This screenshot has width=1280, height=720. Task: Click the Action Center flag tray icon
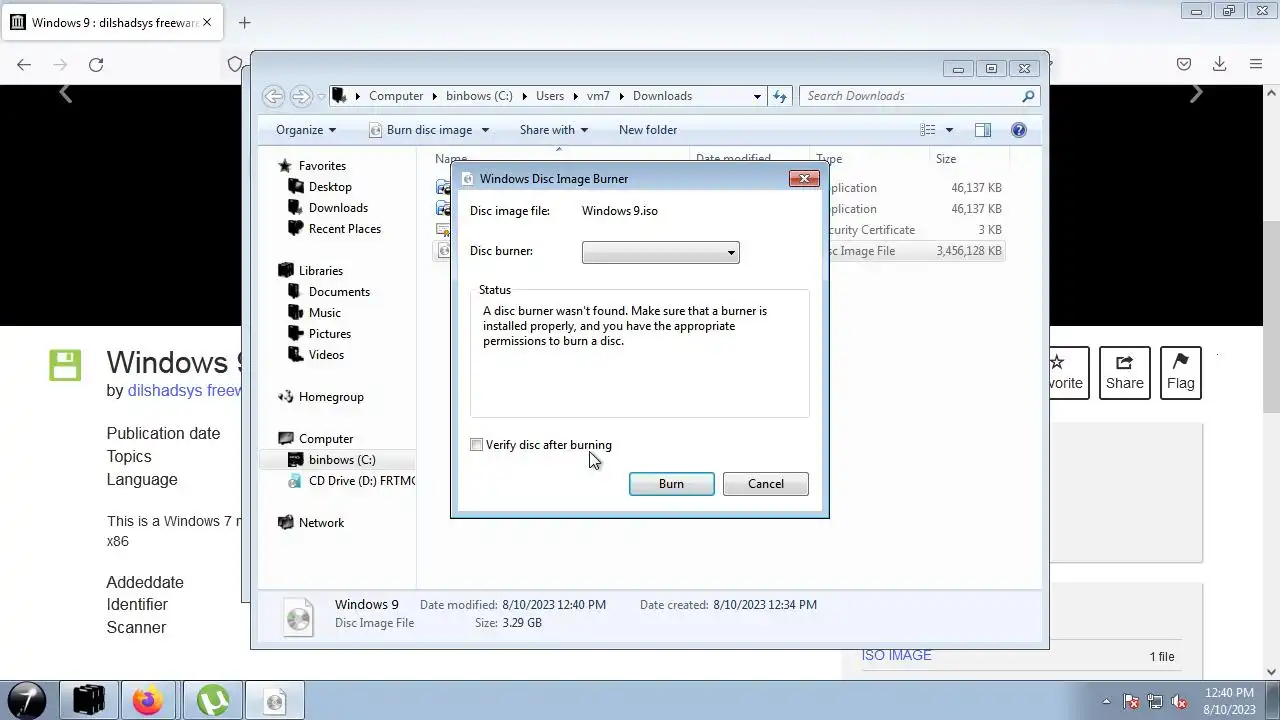[x=1131, y=702]
